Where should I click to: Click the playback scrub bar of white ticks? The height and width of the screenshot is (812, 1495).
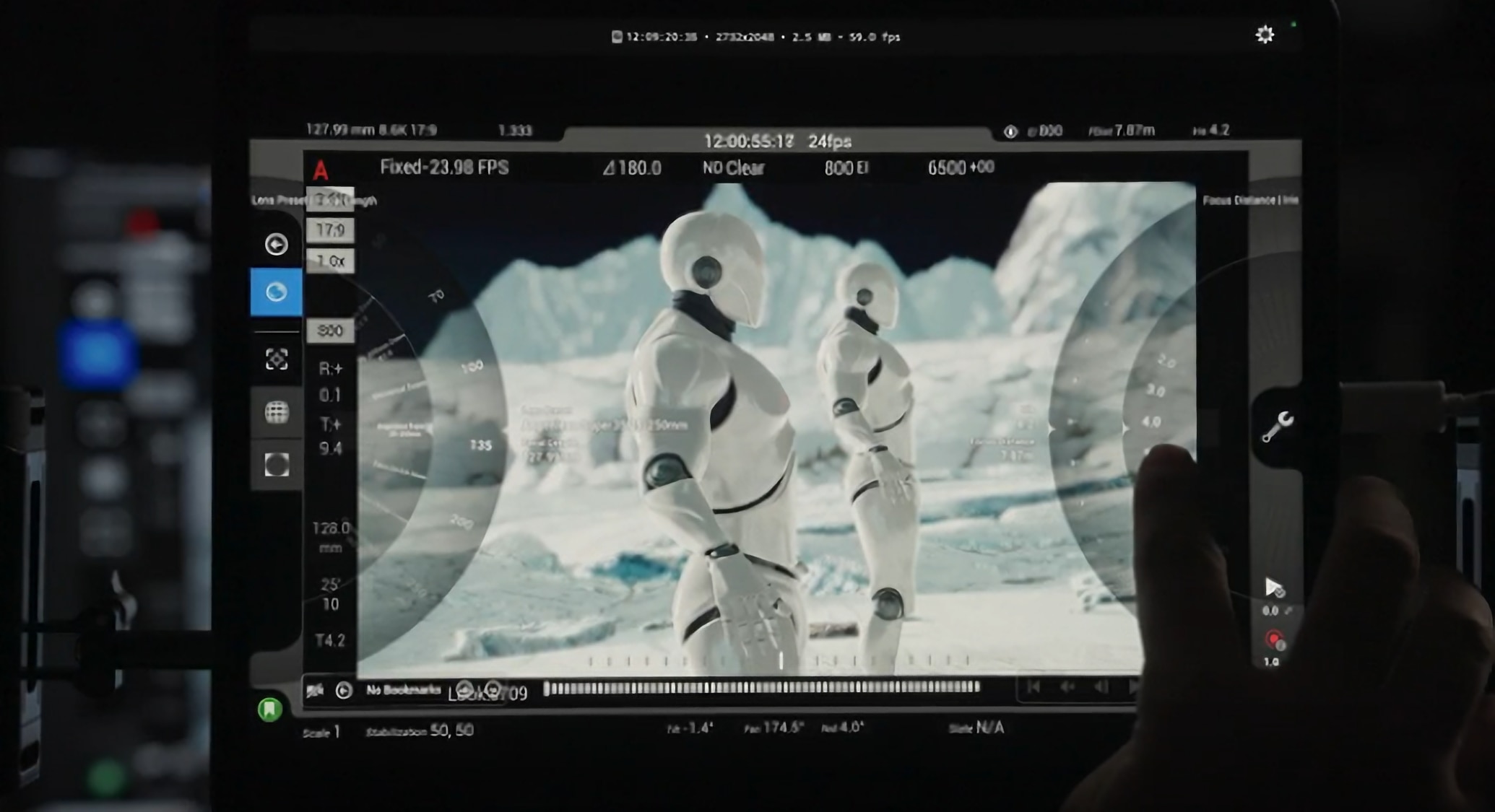(761, 688)
